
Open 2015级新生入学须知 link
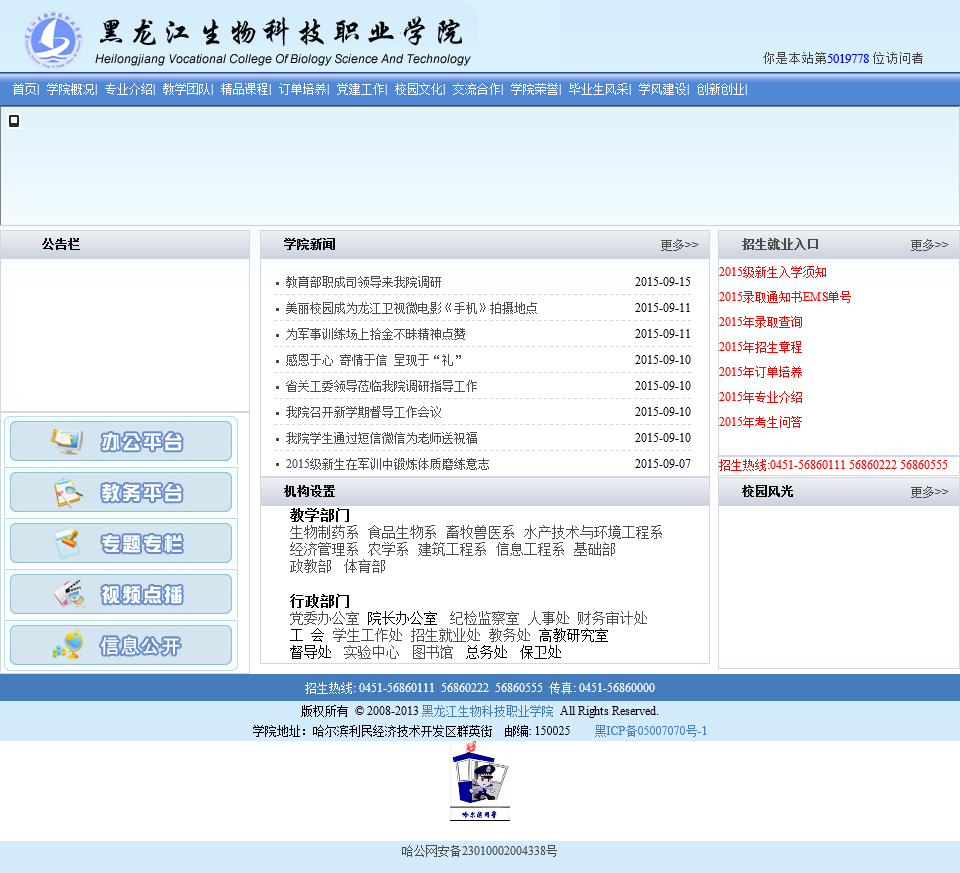tap(773, 272)
